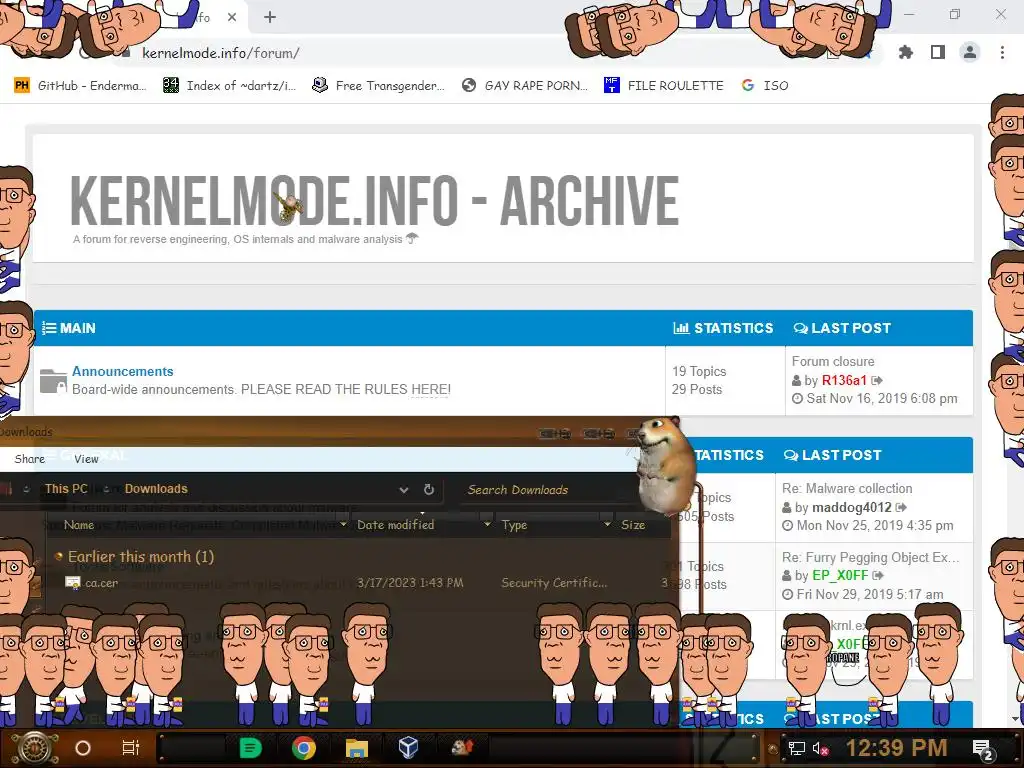Sort by Size column in Downloads

[633, 525]
